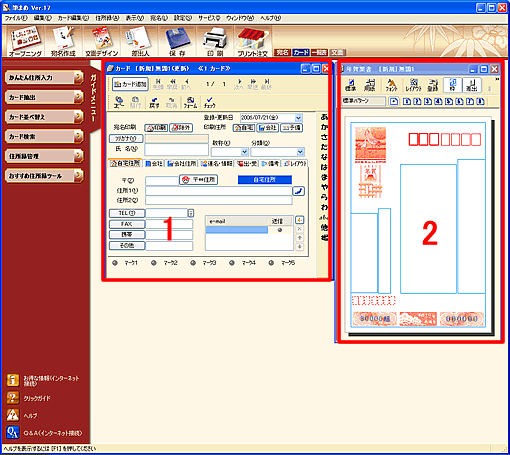Image resolution: width=510 pixels, height=455 pixels.
Task: Toggle the 除外 exclude-from-print option
Action: [181, 128]
